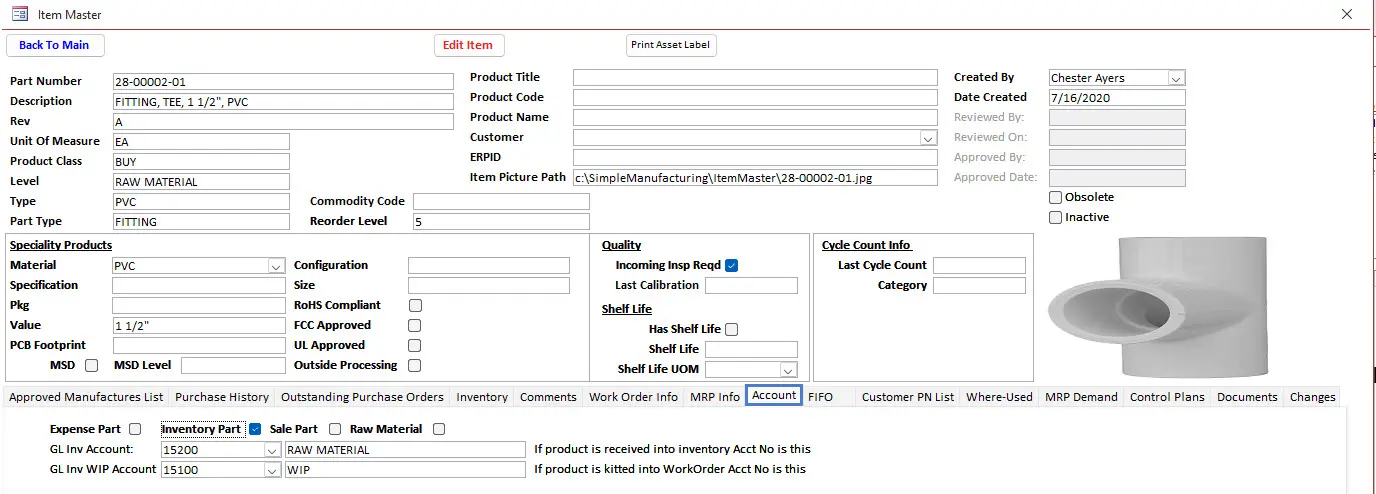Click the Reorder Level field

point(501,222)
